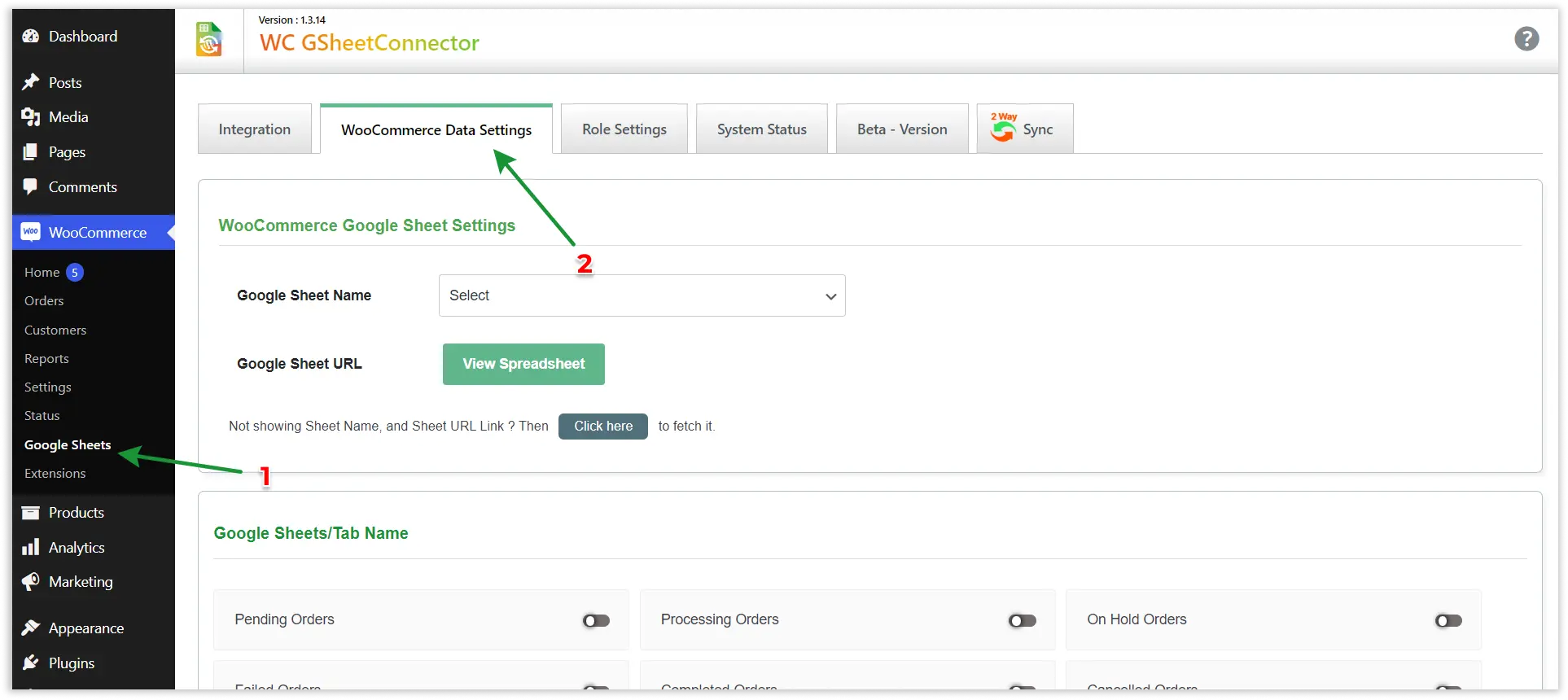Click the View Spreadsheet button
Viewport: 1568px width, 700px height.
click(523, 364)
